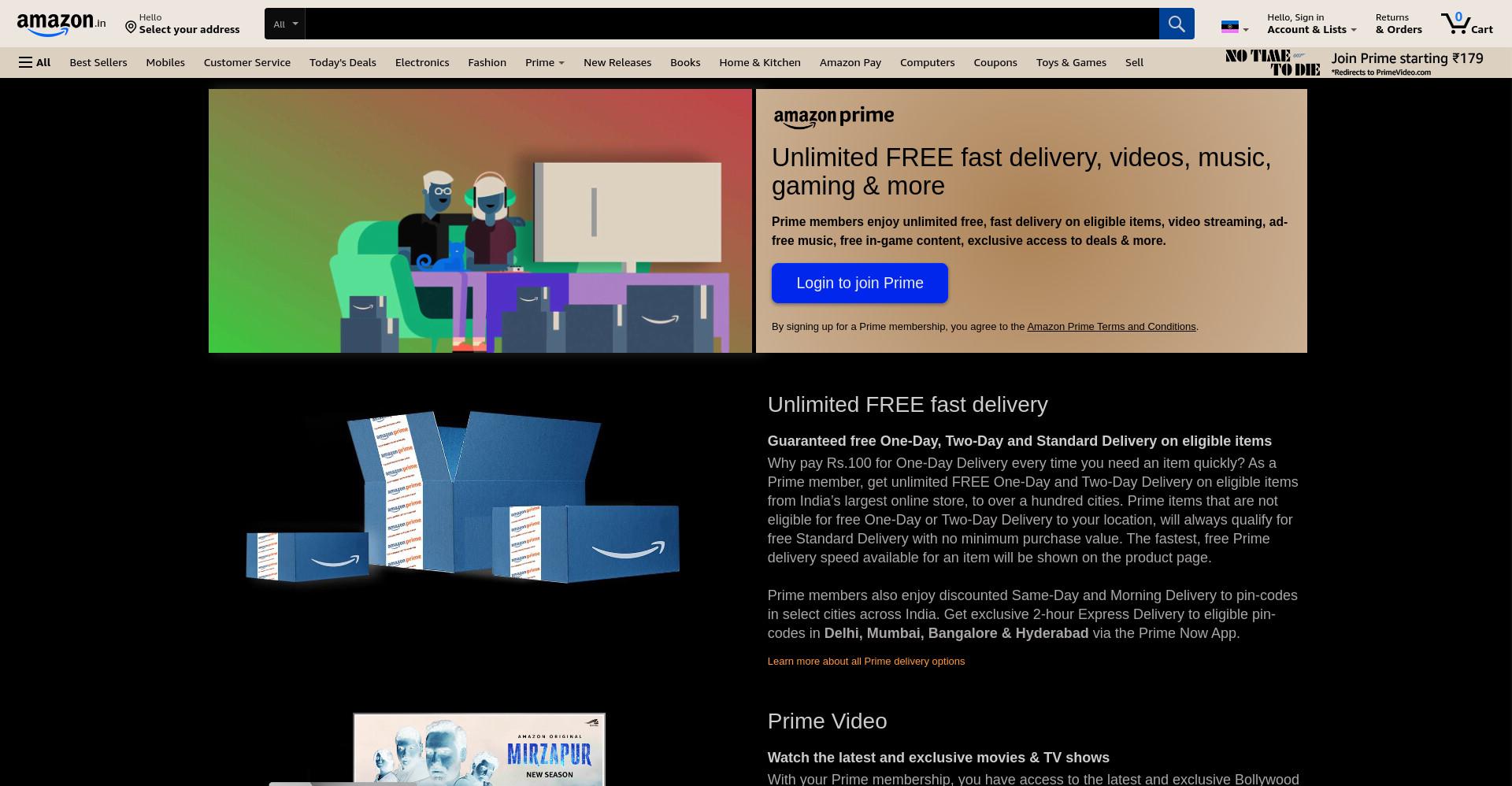This screenshot has width=1512, height=786.
Task: Focus the main search input field
Action: pos(731,24)
